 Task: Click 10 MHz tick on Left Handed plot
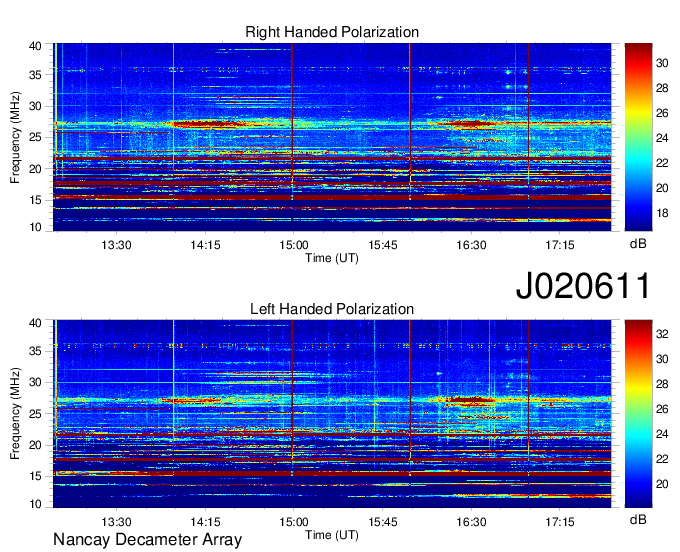click(x=35, y=504)
